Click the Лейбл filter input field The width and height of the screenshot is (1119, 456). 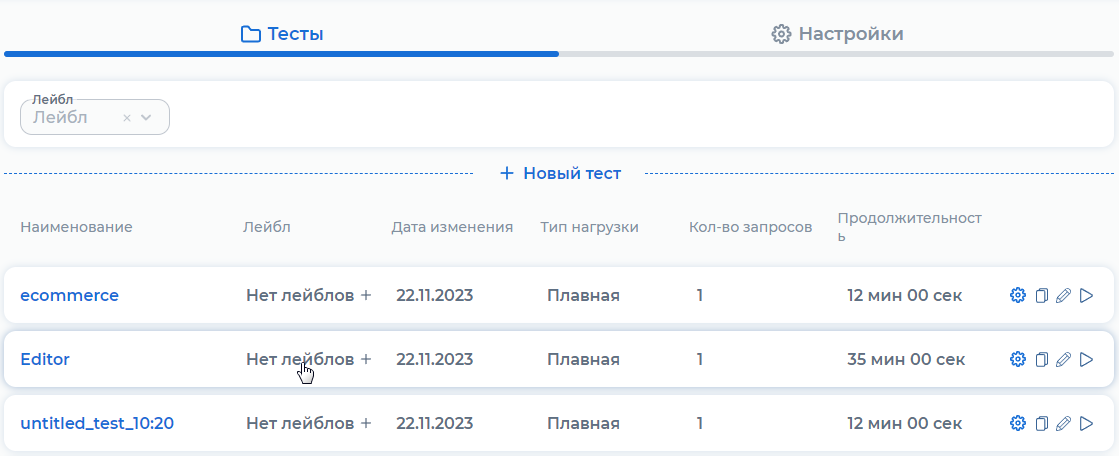click(x=95, y=117)
